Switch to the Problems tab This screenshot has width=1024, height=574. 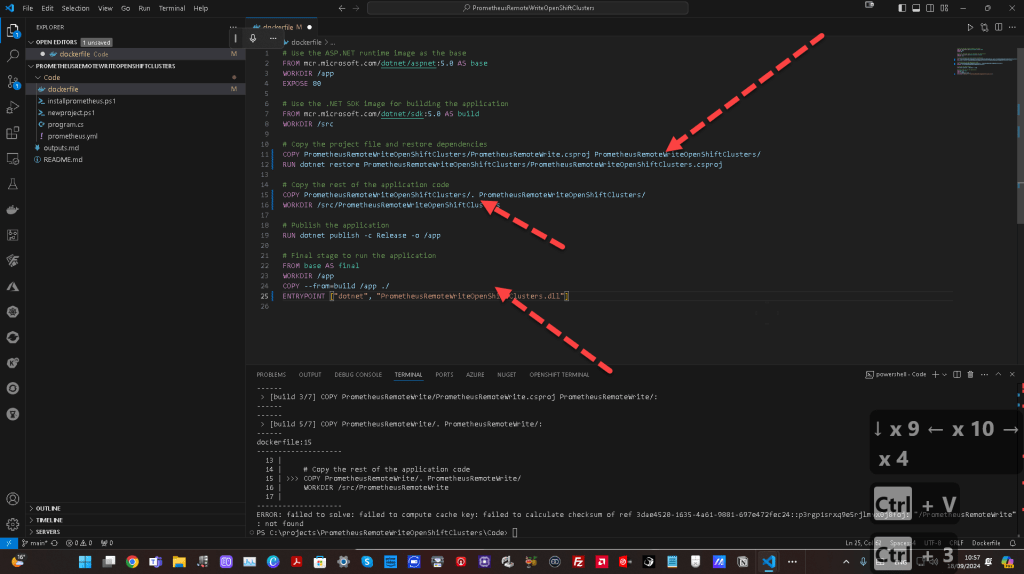pos(271,375)
